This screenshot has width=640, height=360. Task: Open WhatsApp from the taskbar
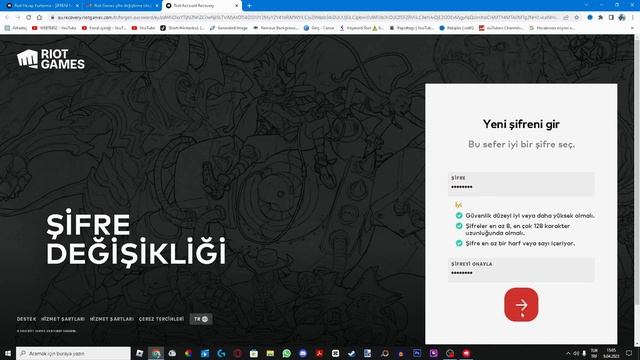pos(287,353)
